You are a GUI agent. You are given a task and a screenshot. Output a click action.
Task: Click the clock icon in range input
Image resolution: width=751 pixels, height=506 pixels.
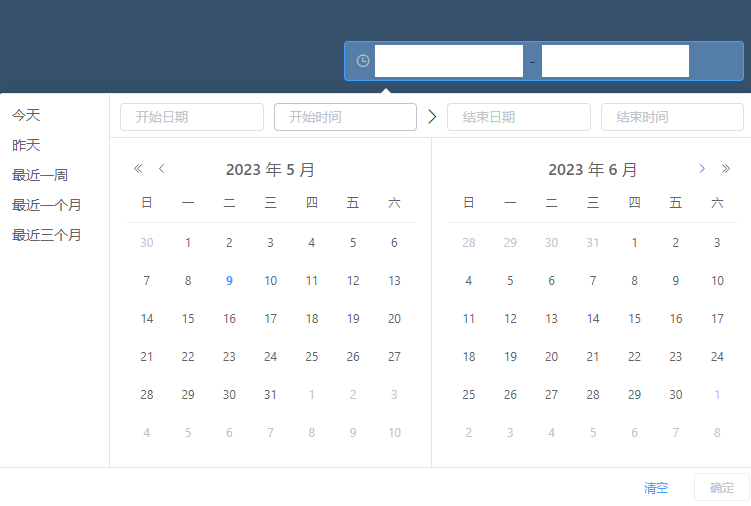[363, 61]
